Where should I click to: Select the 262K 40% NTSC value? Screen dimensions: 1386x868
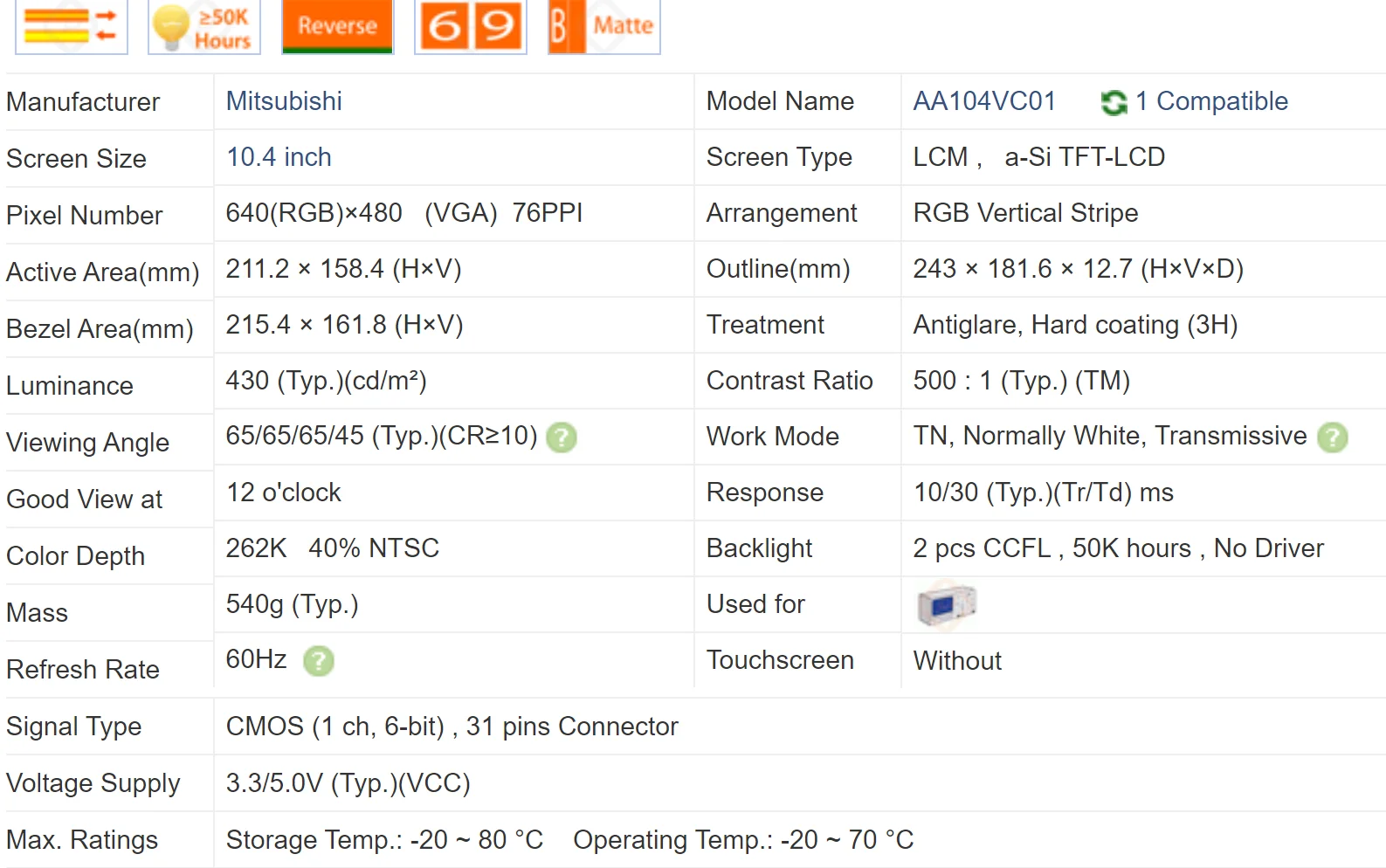333,548
